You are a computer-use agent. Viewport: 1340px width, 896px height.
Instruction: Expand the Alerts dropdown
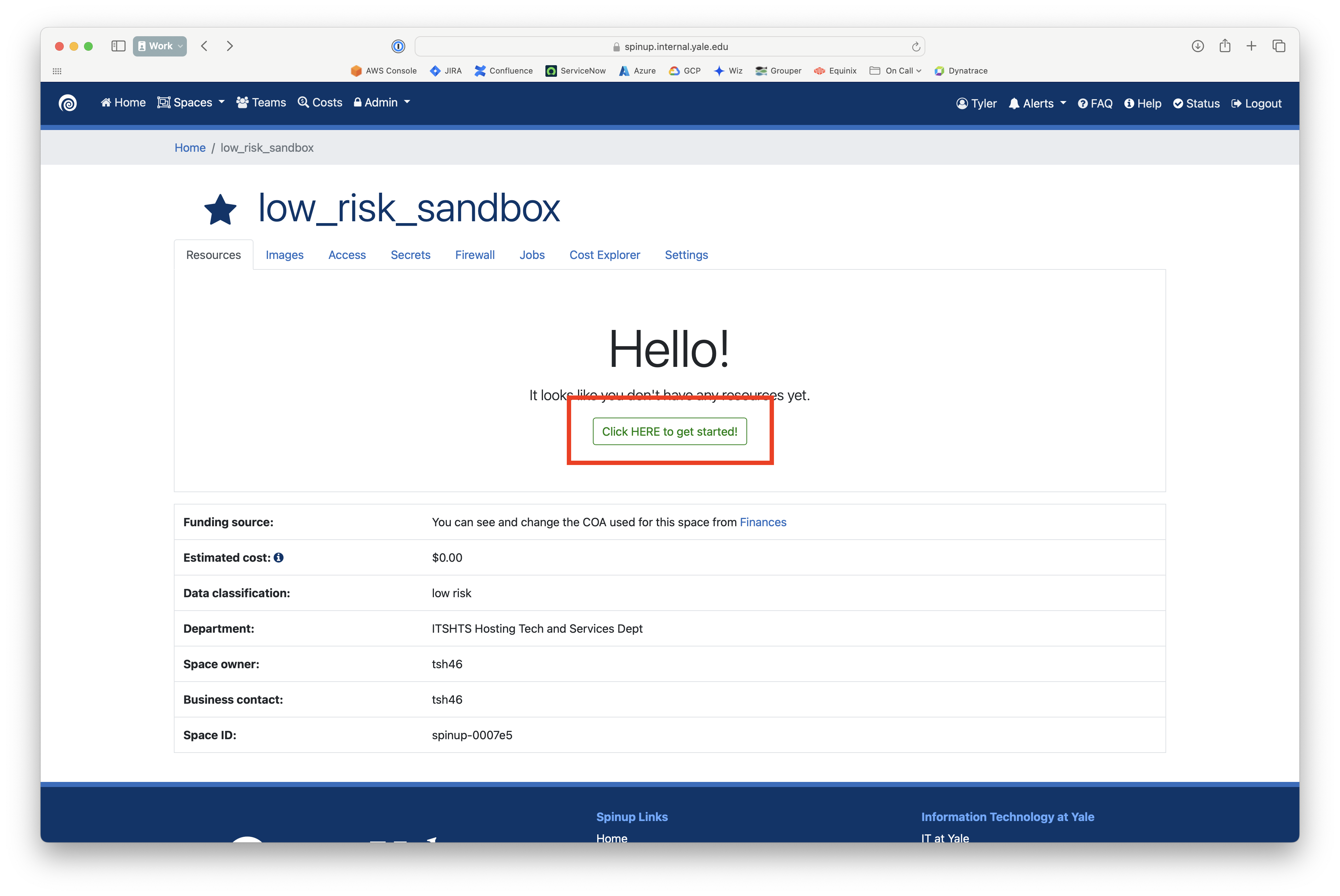pos(1037,104)
